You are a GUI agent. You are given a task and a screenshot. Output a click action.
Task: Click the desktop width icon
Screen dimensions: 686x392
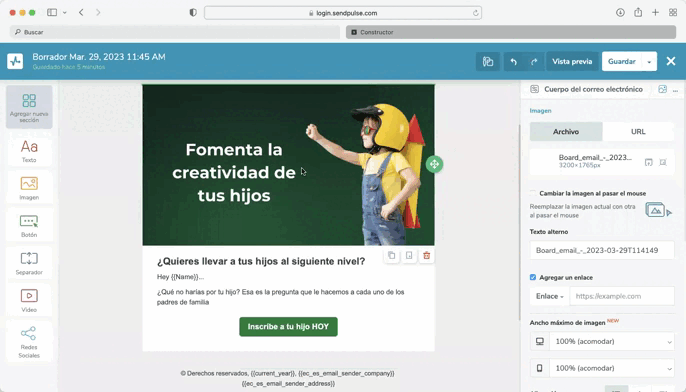pyautogui.click(x=540, y=341)
